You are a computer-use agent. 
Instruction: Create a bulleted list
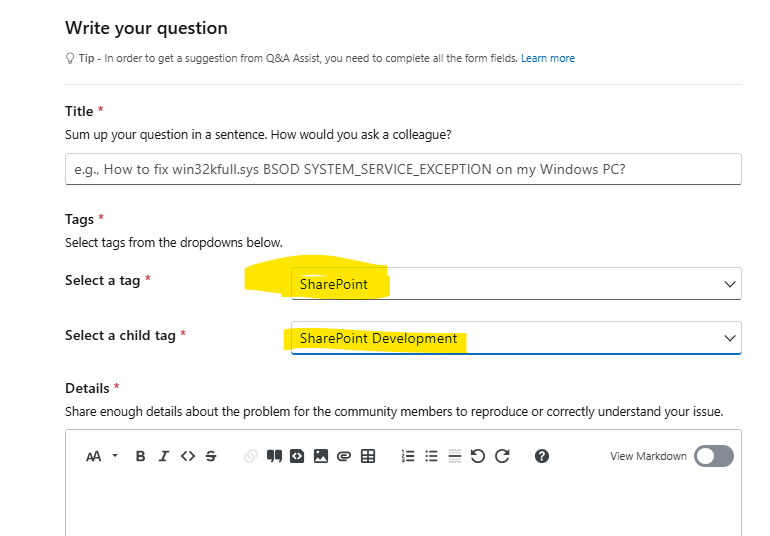click(x=431, y=456)
